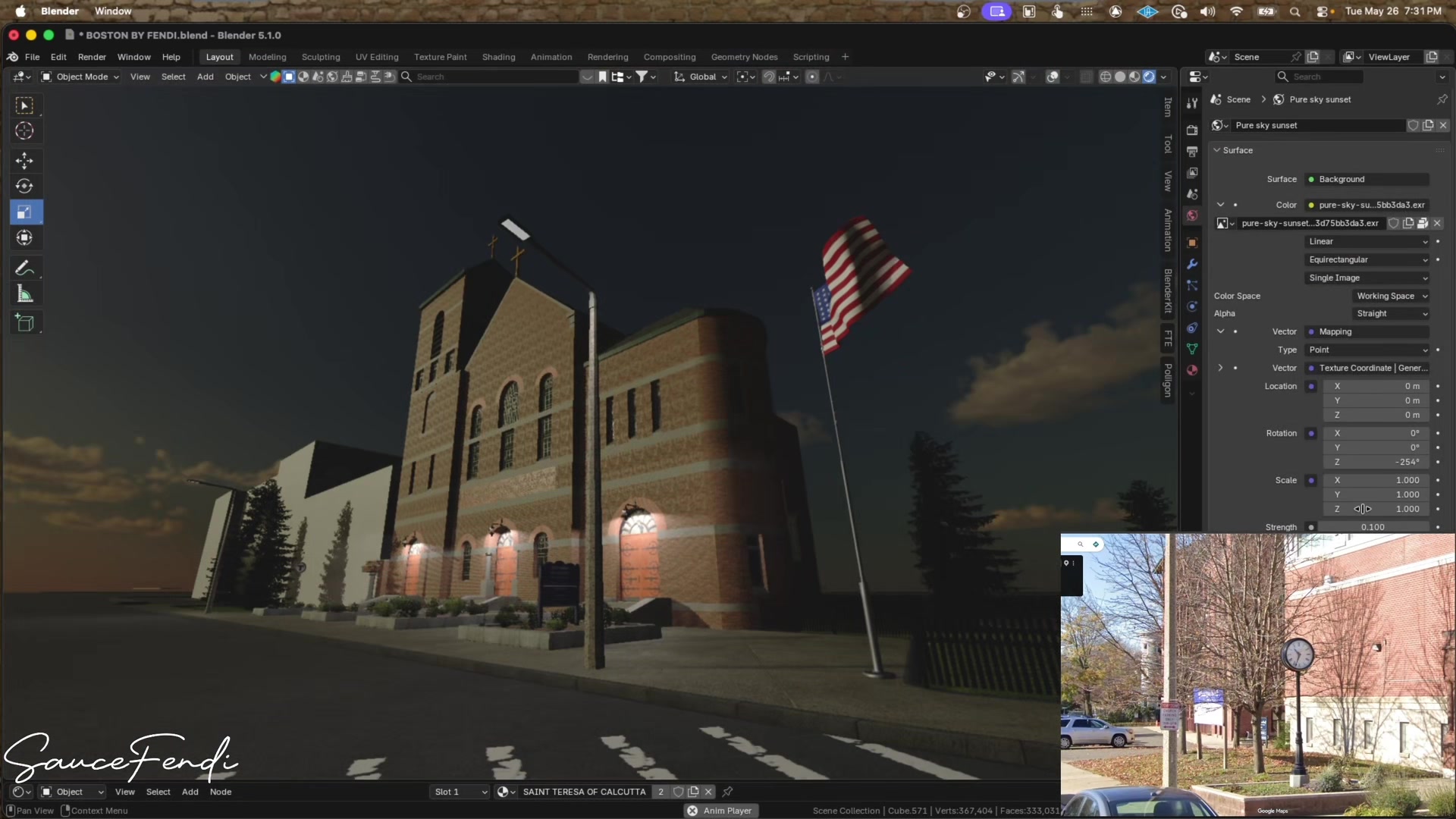Switch to rendered viewport shading
Image resolution: width=1456 pixels, height=819 pixels.
(x=1149, y=77)
